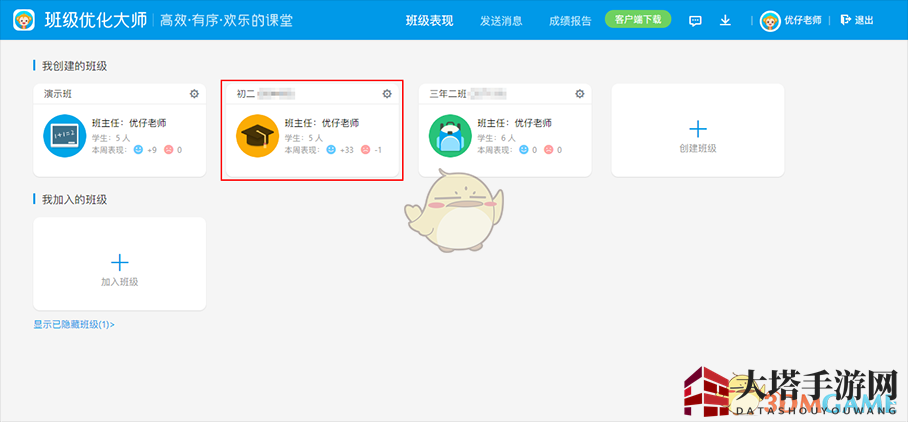This screenshot has width=908, height=422.
Task: Click red sad face in 初二 card
Action: click(x=365, y=150)
